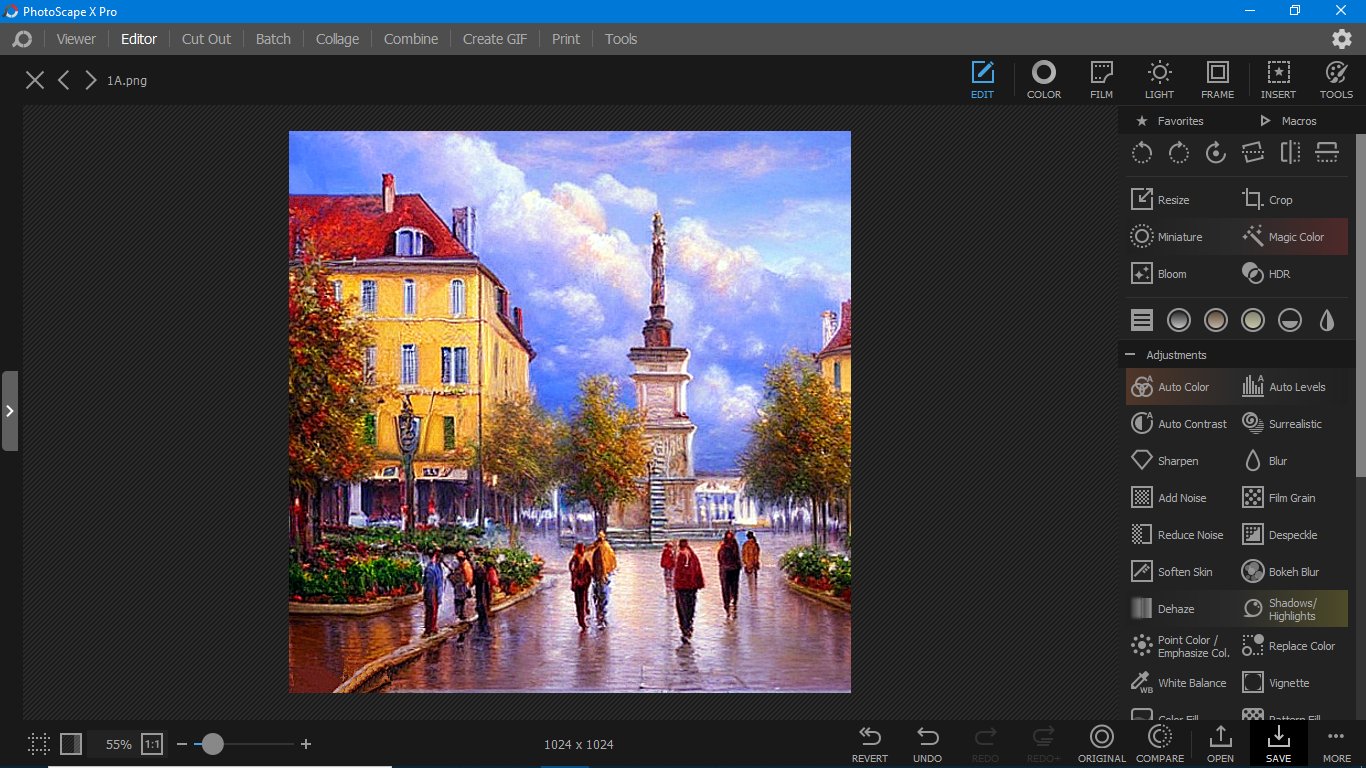Open the Film panel tab
The image size is (1366, 768).
tap(1101, 80)
